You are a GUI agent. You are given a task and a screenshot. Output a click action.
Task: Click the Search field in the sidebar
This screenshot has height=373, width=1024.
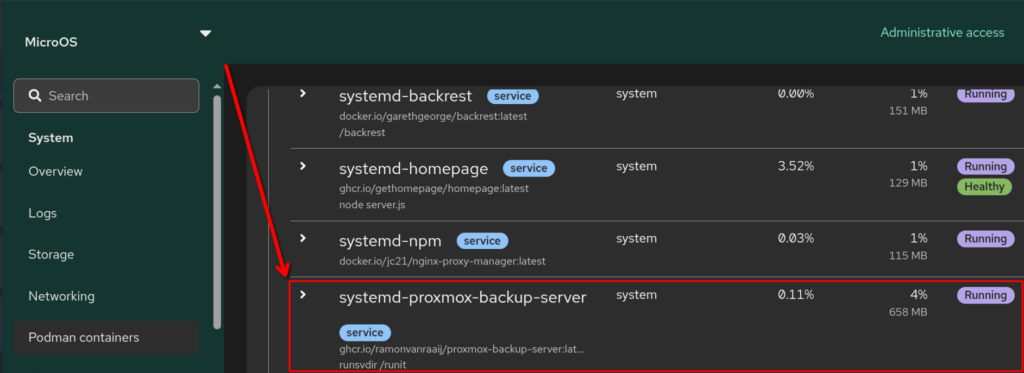[106, 96]
